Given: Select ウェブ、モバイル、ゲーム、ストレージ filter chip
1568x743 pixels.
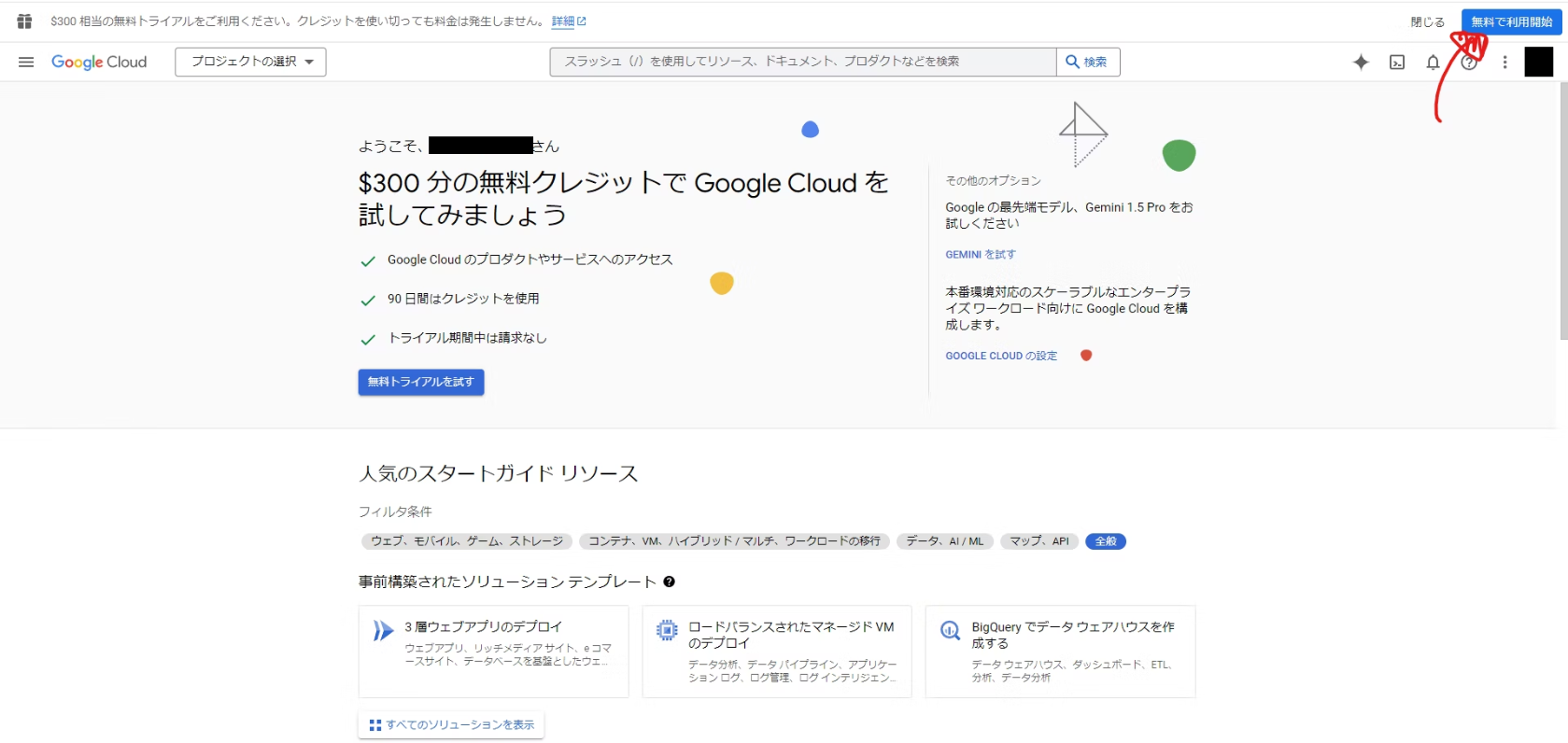Looking at the screenshot, I should pyautogui.click(x=467, y=541).
